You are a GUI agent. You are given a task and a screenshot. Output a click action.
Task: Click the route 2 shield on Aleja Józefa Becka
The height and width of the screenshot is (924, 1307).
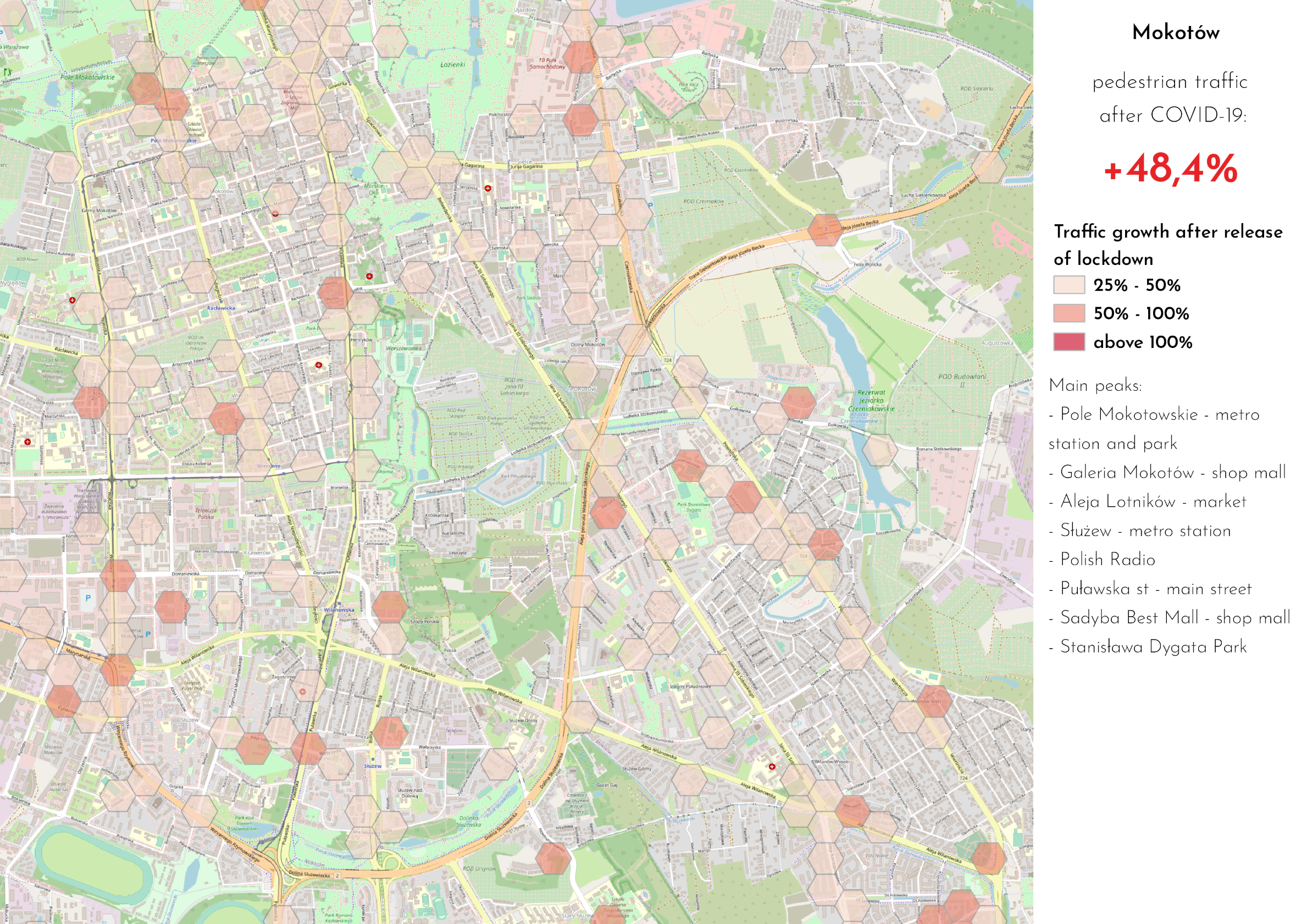[826, 228]
